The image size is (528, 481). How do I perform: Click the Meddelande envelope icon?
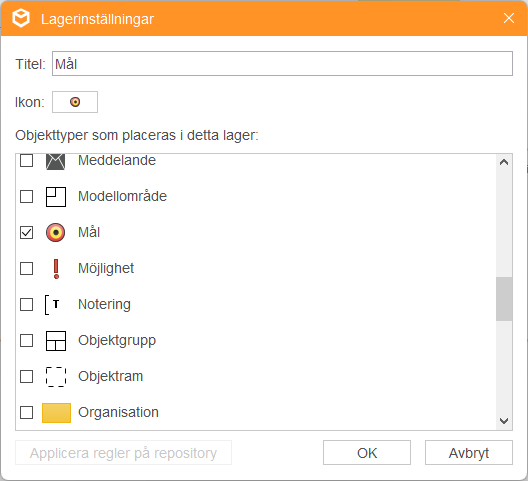56,161
